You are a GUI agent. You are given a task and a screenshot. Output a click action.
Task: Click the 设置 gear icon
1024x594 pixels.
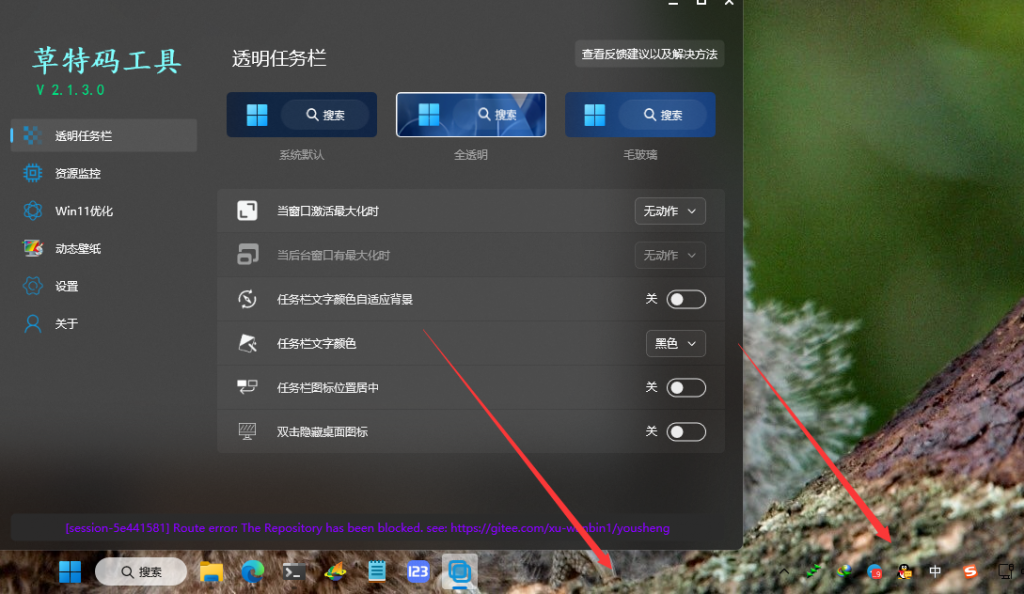[x=32, y=286]
